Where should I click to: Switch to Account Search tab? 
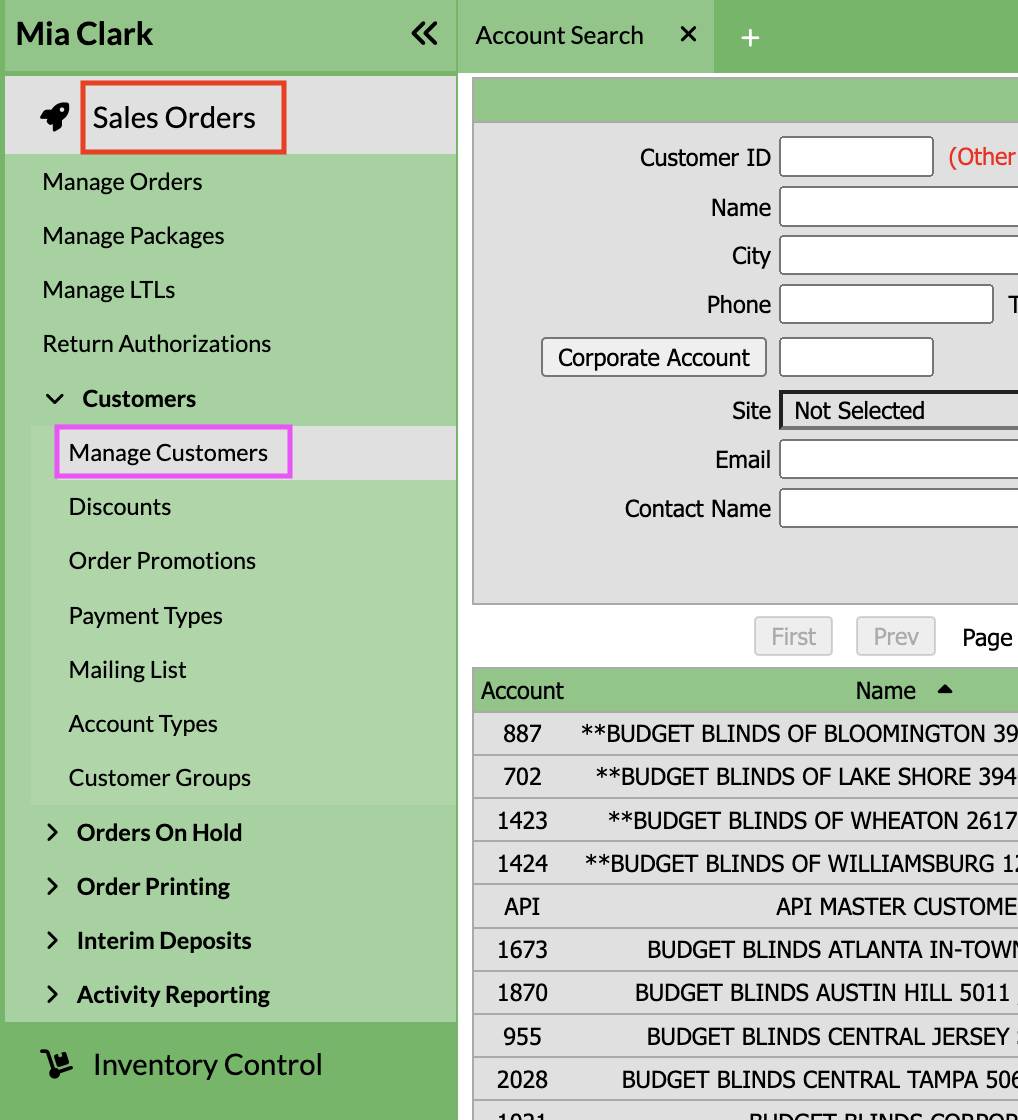click(559, 35)
